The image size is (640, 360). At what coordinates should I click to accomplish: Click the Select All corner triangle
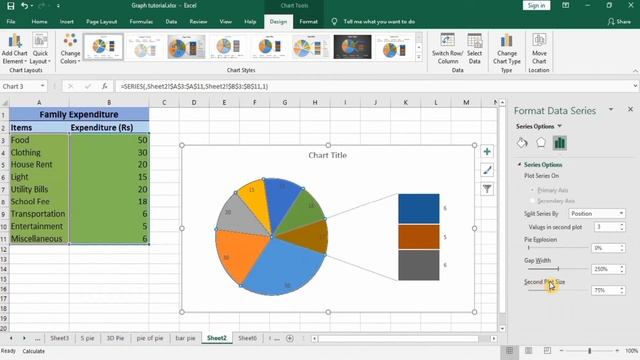pyautogui.click(x=4, y=102)
